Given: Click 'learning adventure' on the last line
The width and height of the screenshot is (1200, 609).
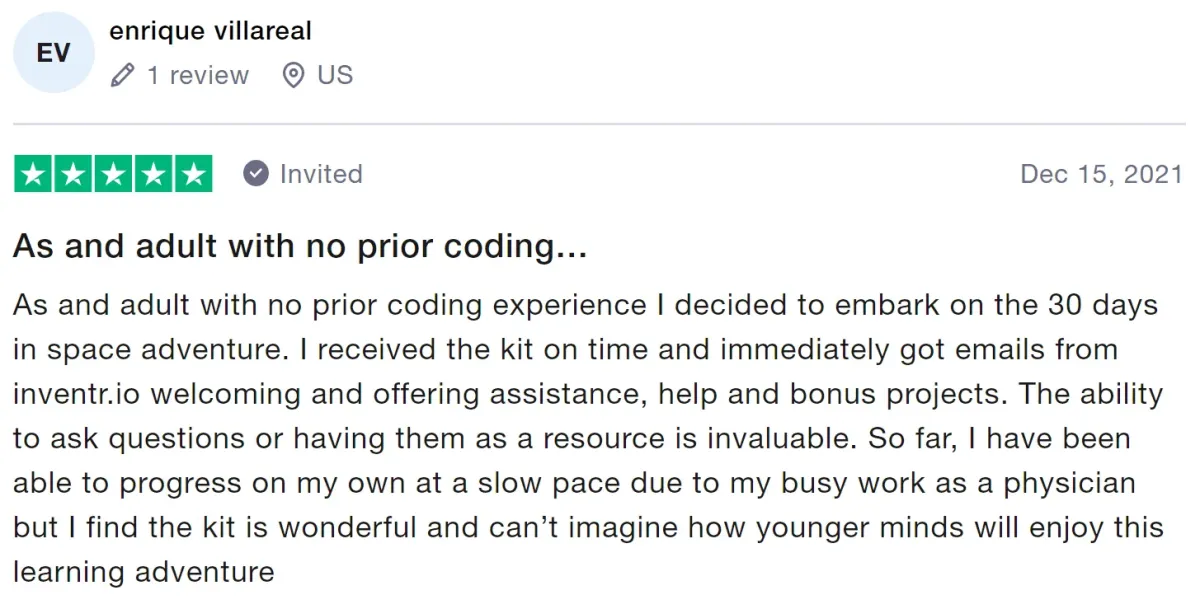Looking at the screenshot, I should (144, 573).
